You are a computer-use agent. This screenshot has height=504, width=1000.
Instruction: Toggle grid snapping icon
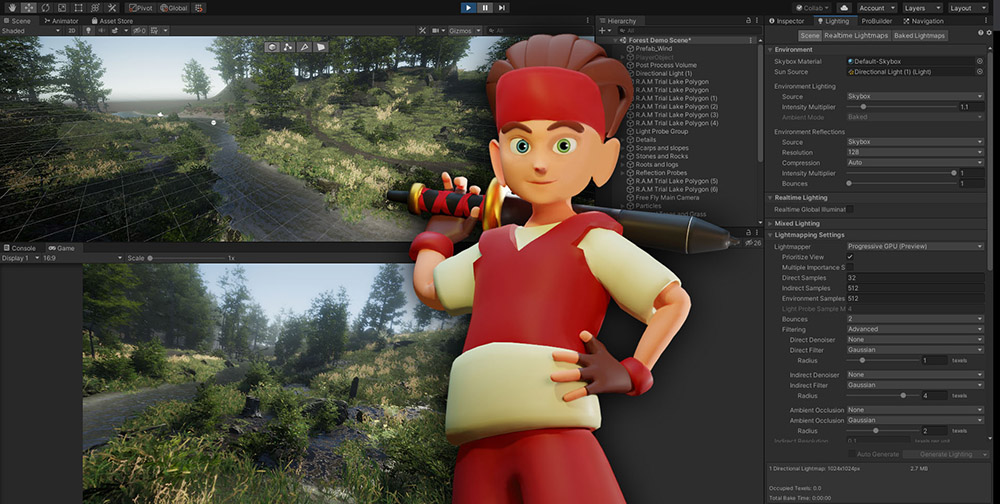199,8
